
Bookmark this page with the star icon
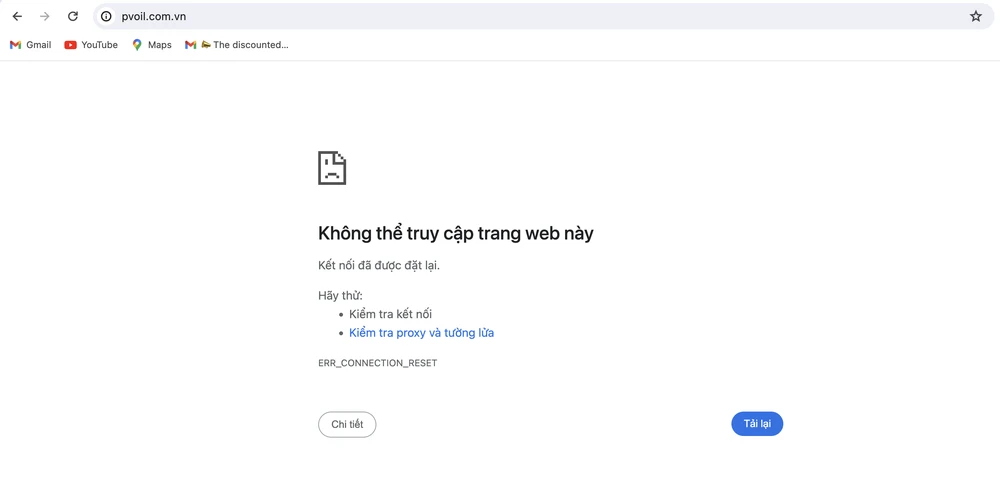pos(976,17)
